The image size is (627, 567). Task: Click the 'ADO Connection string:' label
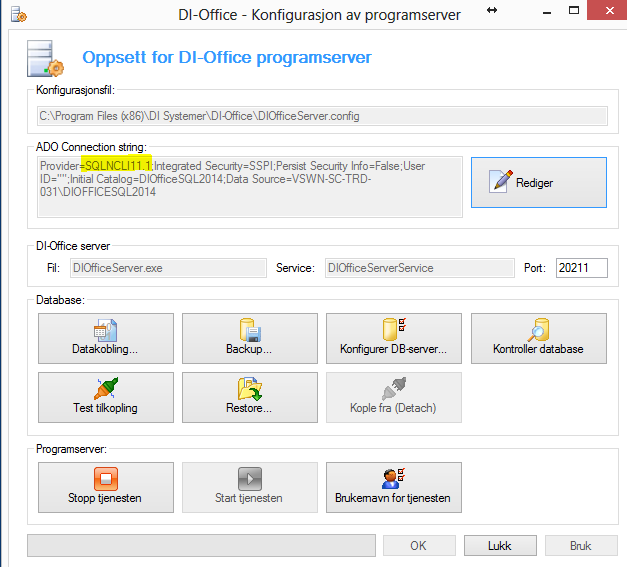click(91, 147)
